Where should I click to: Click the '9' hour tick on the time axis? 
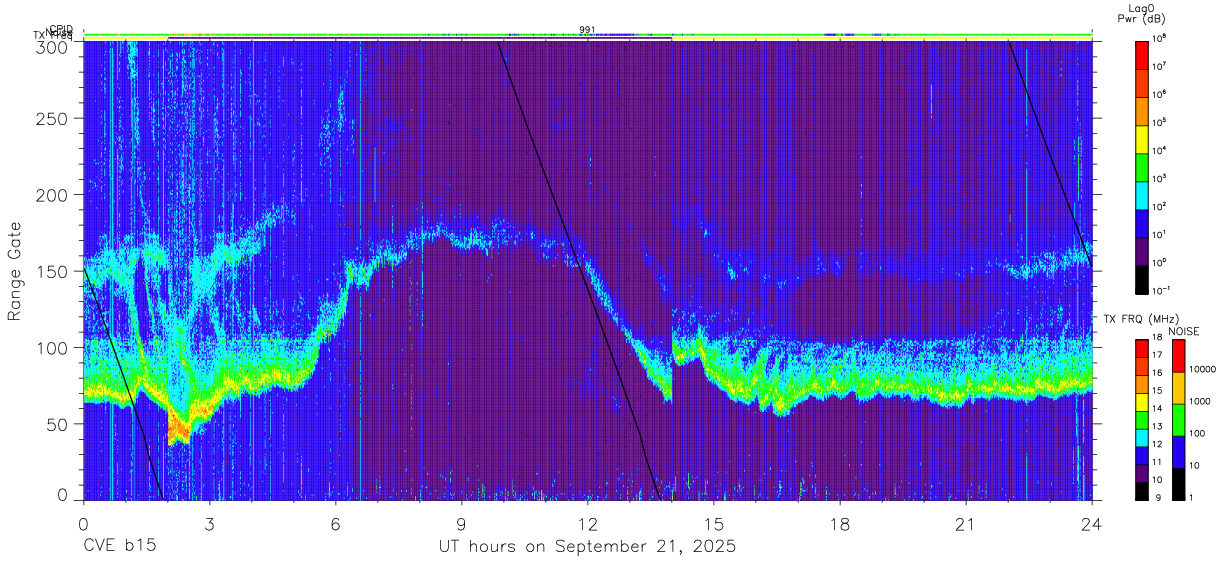coord(461,523)
